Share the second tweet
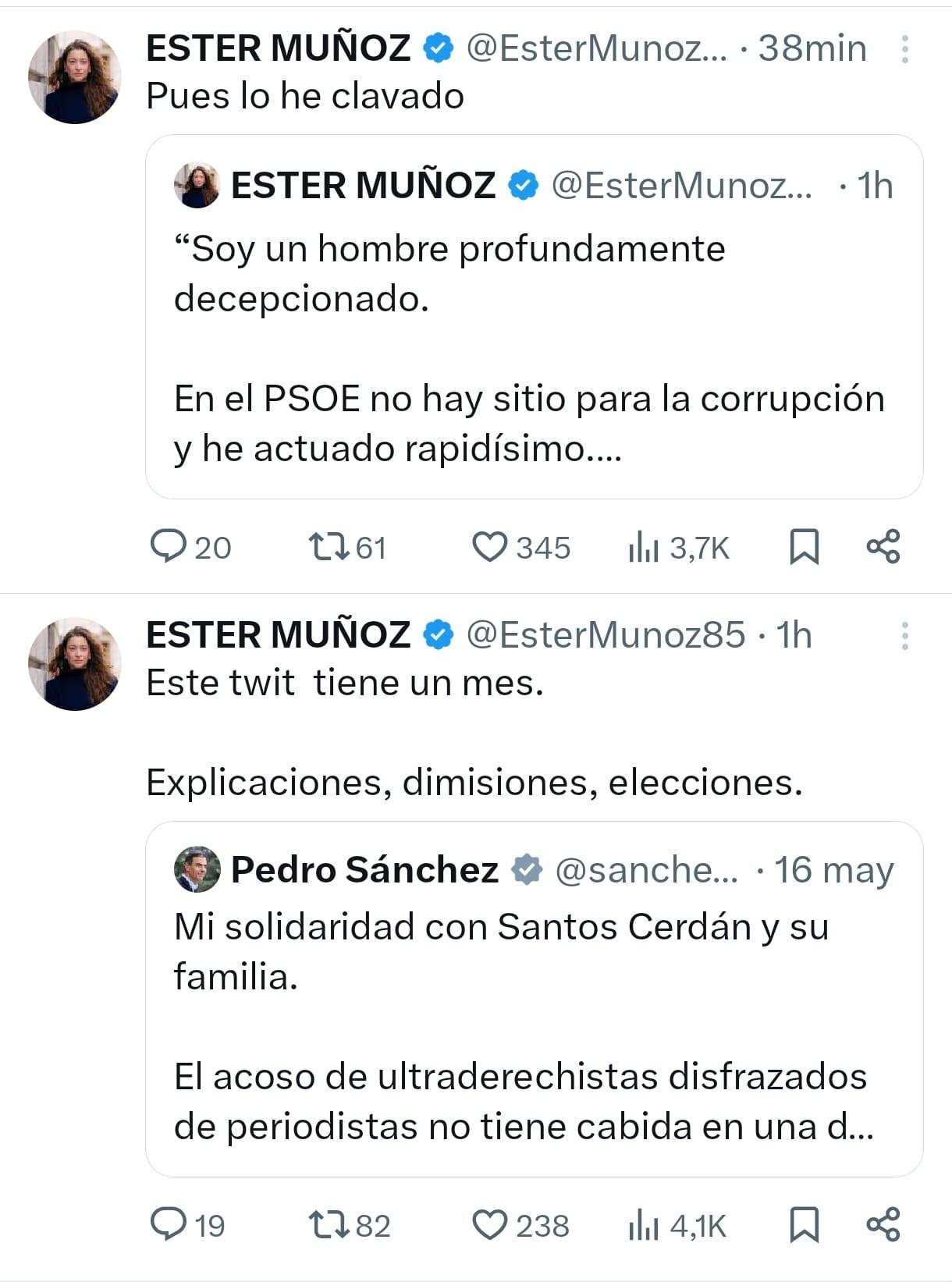The image size is (952, 1282). 883,1224
